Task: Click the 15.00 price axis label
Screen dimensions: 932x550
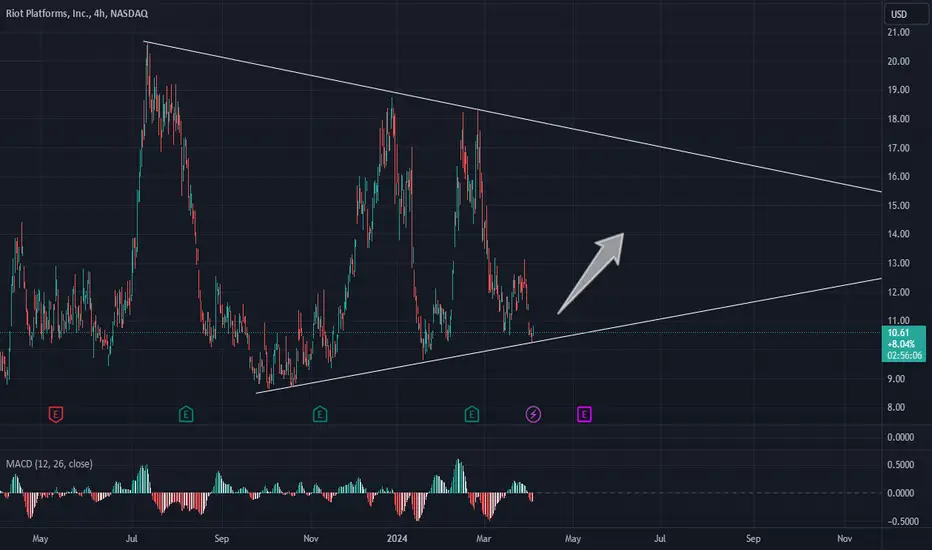Action: tap(898, 206)
